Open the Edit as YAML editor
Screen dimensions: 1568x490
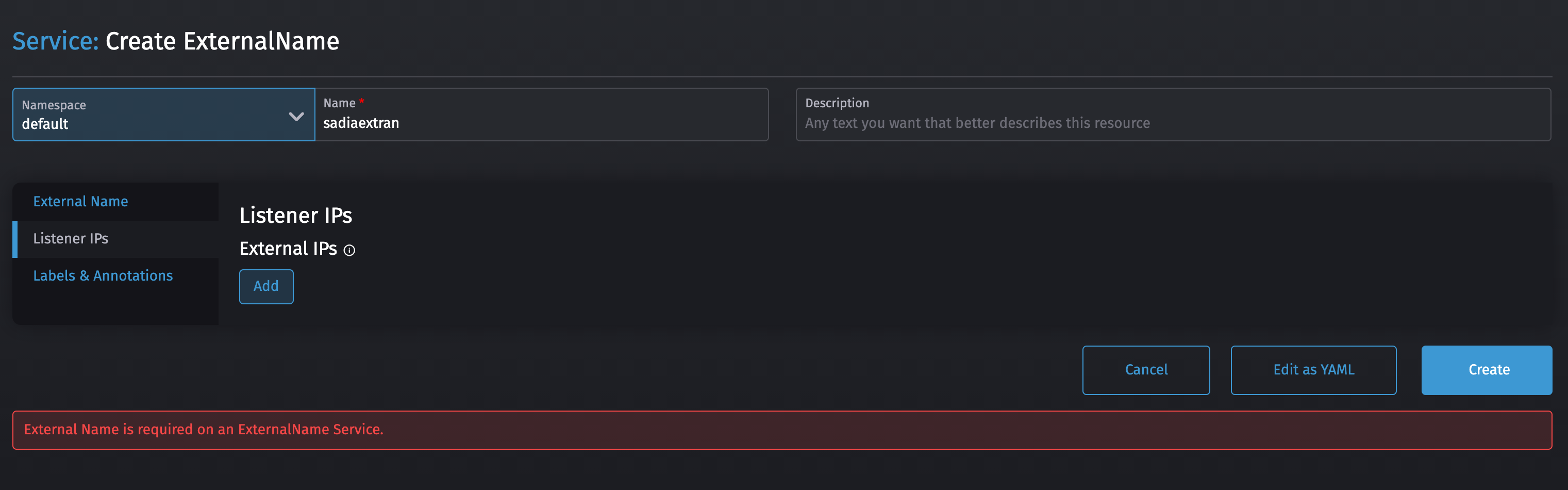click(x=1313, y=369)
